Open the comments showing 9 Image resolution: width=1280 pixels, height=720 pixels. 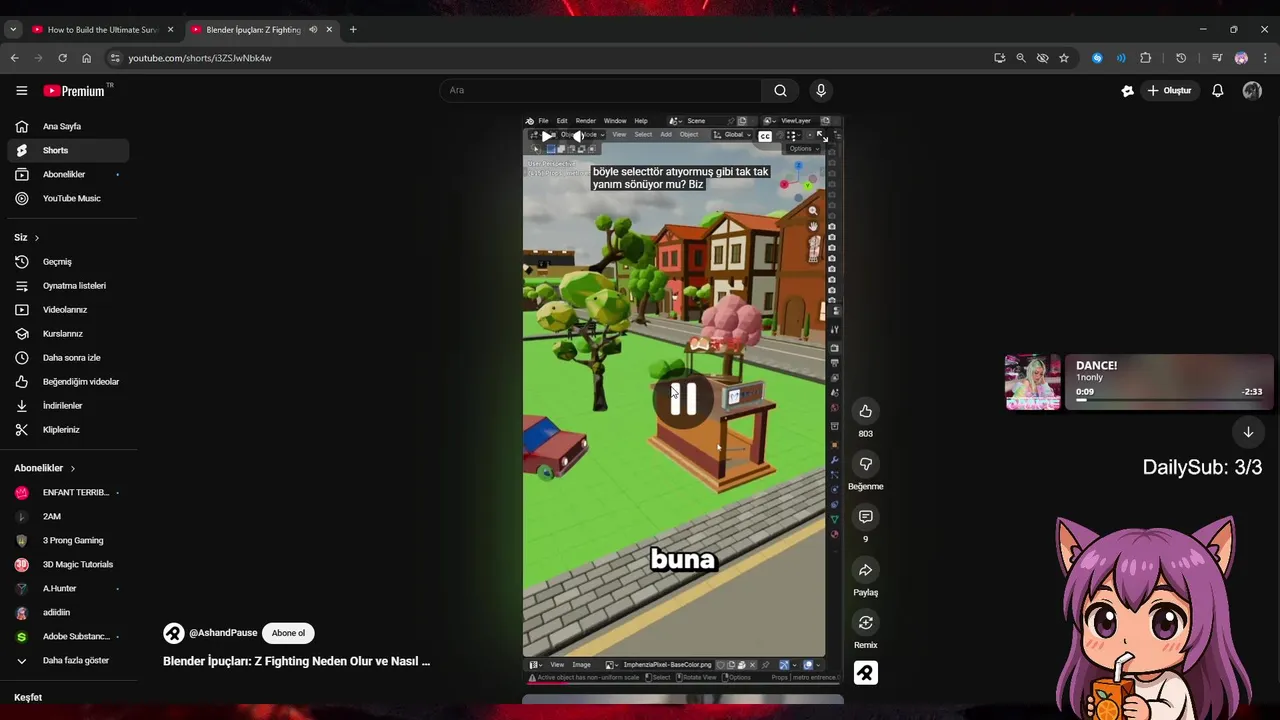(x=865, y=517)
